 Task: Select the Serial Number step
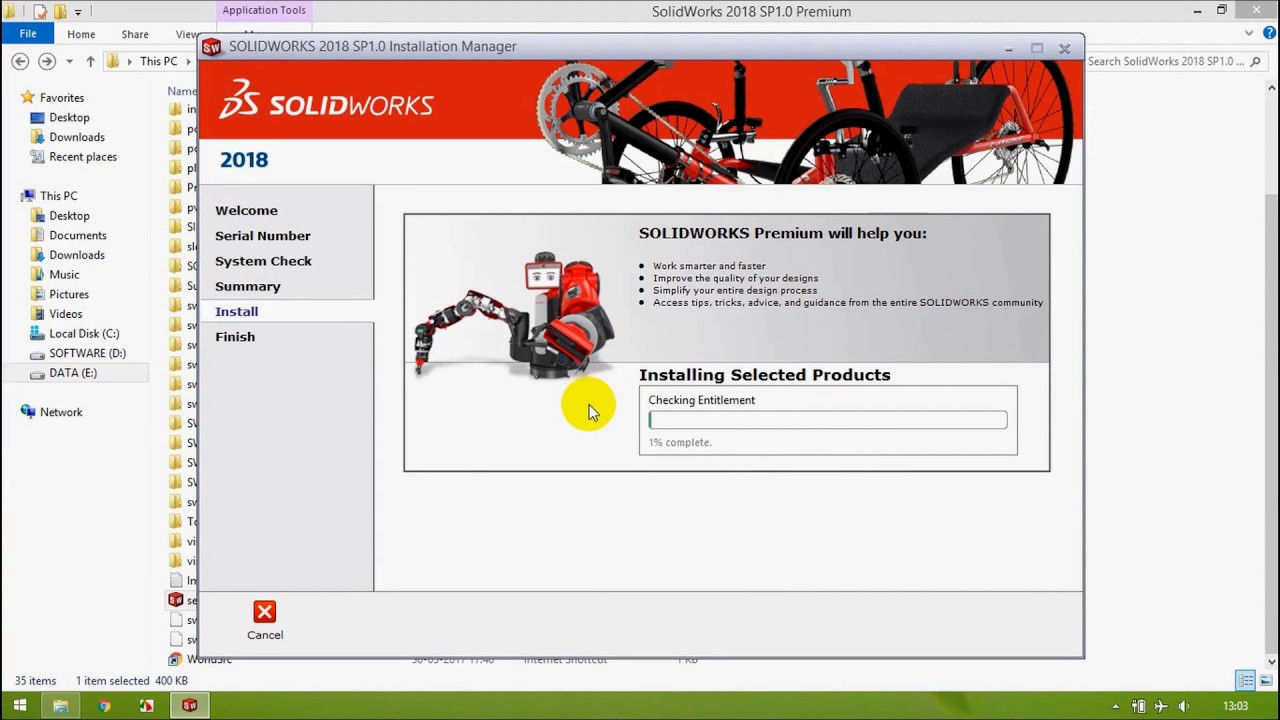coord(262,235)
